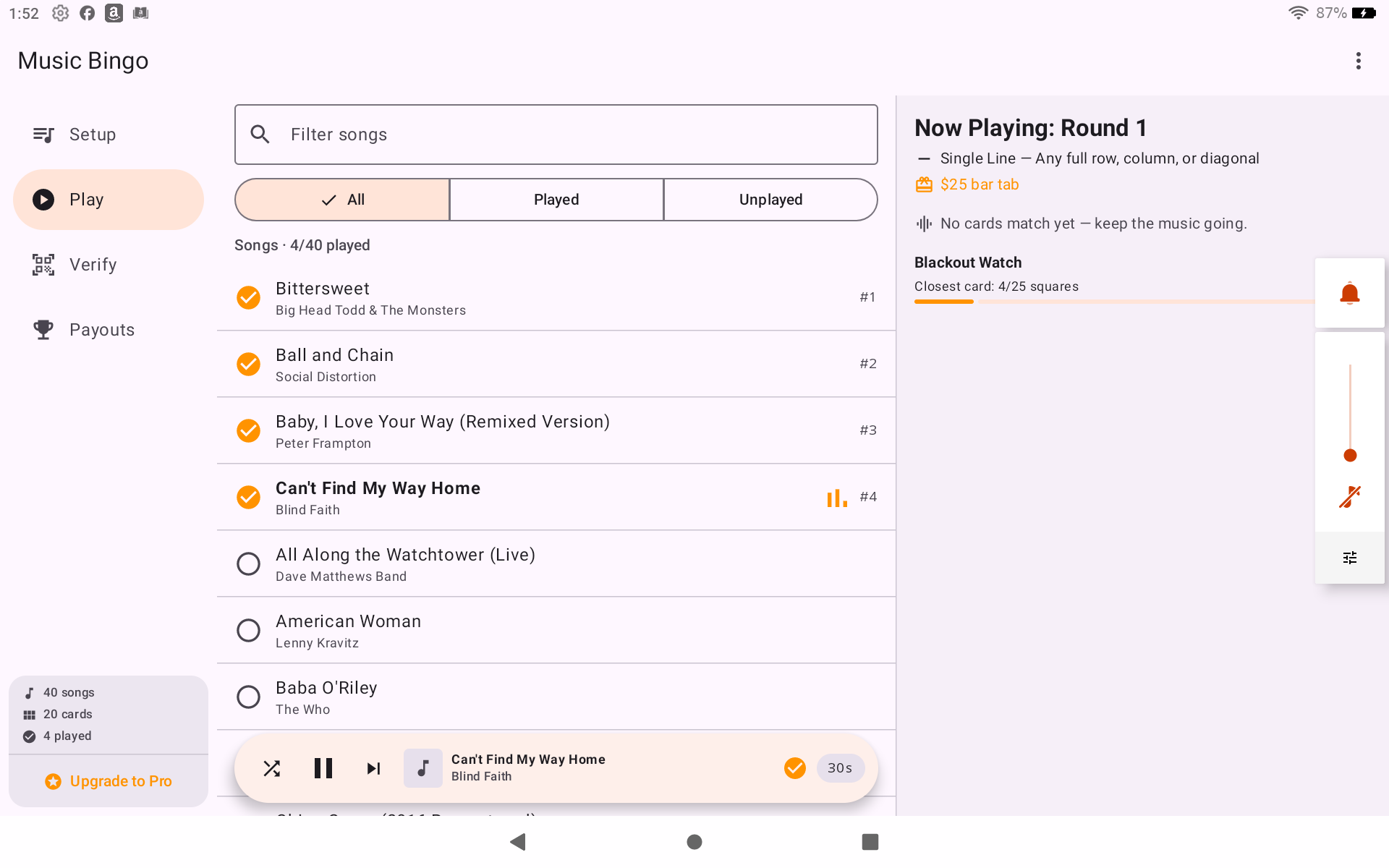
Task: Tap the Facebook notification icon
Action: point(88,13)
